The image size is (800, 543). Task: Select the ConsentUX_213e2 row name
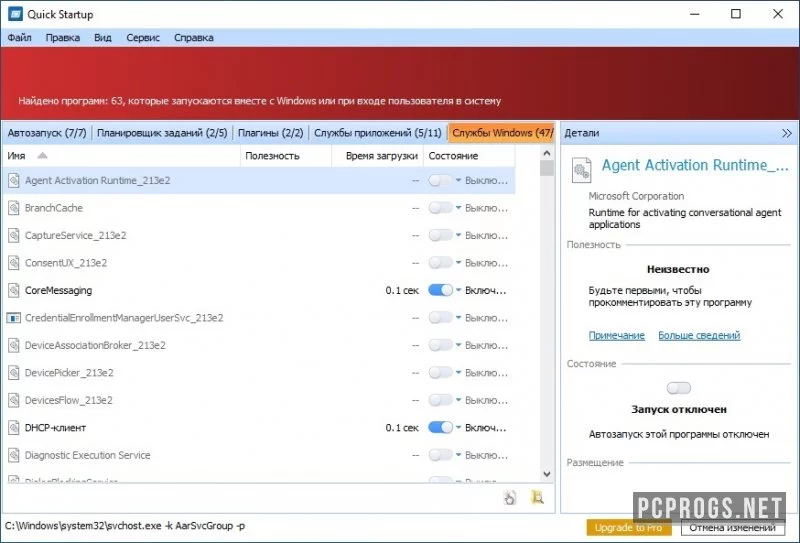(x=66, y=263)
